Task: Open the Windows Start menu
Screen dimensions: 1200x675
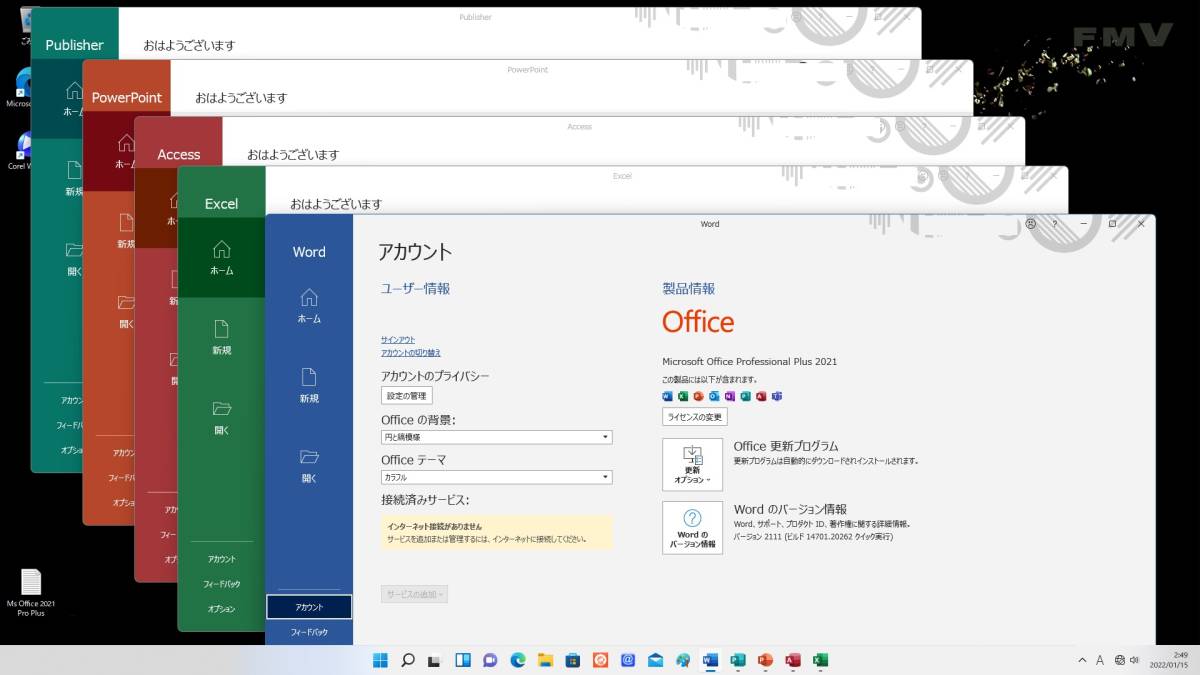Action: coord(381,660)
